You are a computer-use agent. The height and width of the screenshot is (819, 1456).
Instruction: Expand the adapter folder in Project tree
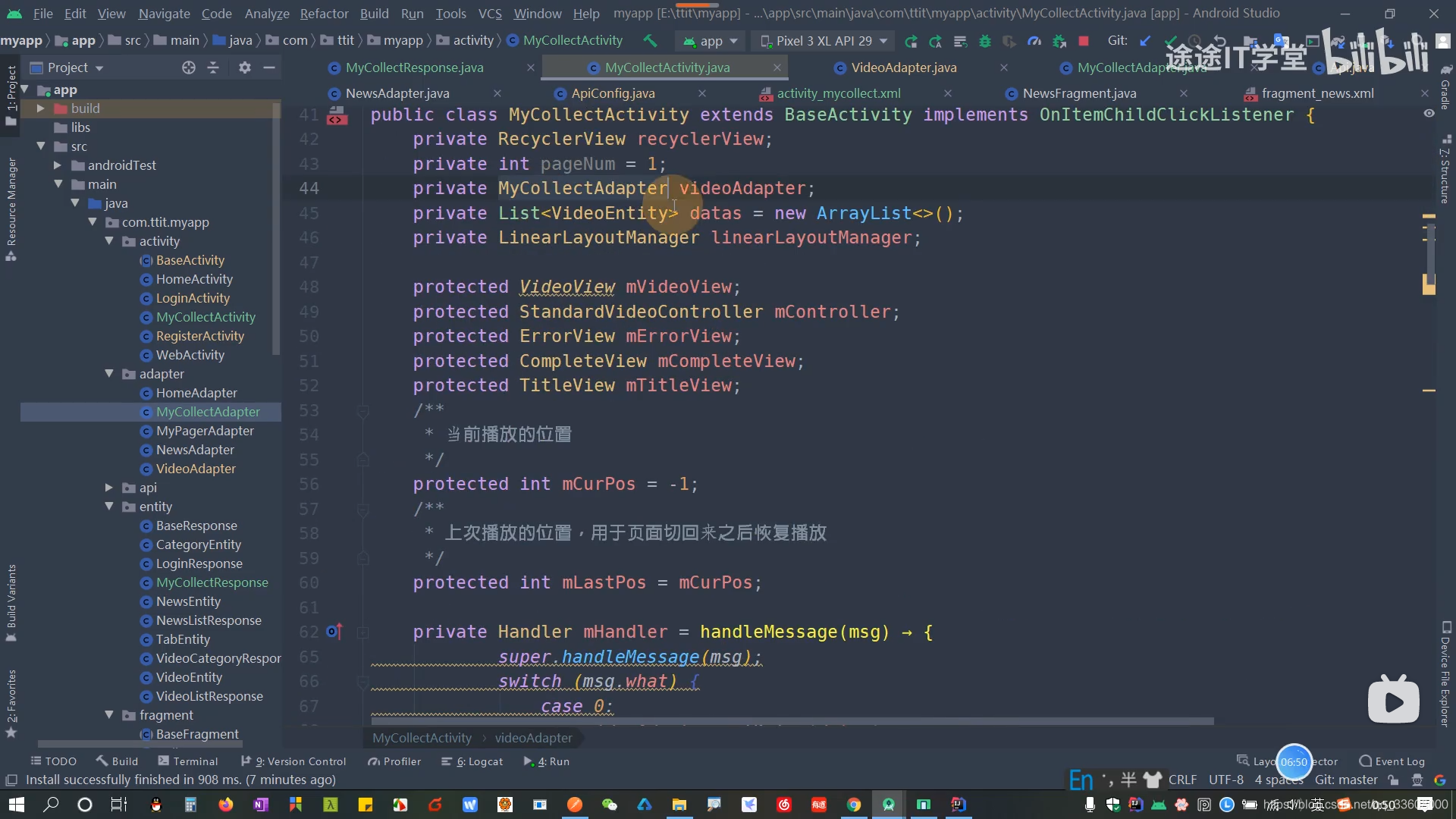tap(108, 374)
